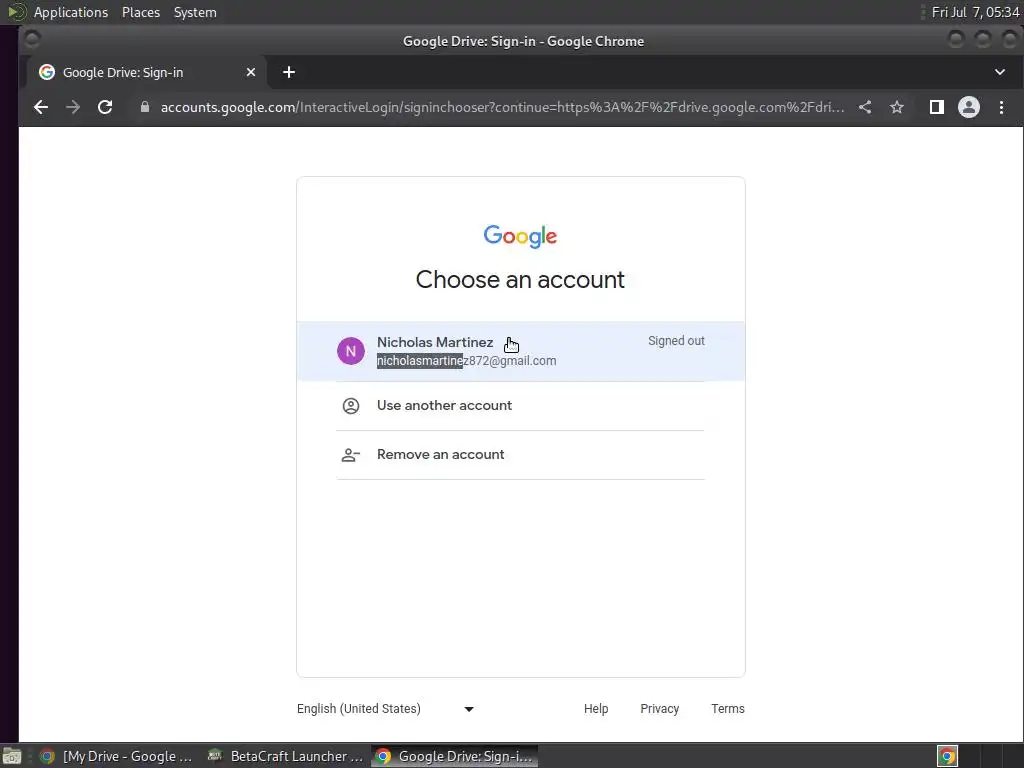Click the Google logo
Screen dimensions: 1024x768
pyautogui.click(x=520, y=236)
